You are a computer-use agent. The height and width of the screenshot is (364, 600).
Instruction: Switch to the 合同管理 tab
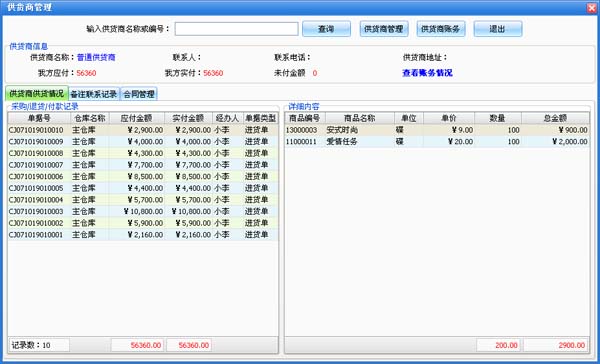tap(139, 94)
